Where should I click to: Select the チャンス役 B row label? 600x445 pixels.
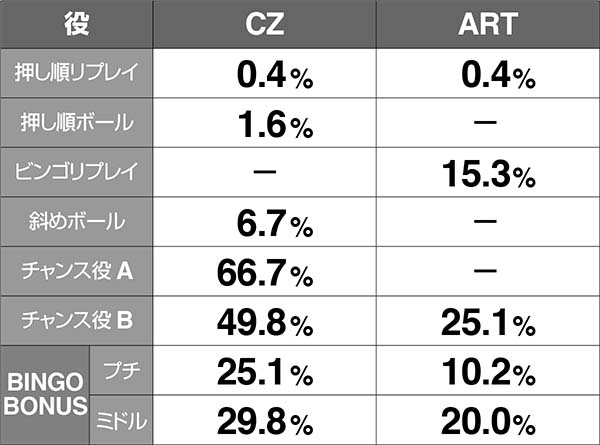(77, 320)
